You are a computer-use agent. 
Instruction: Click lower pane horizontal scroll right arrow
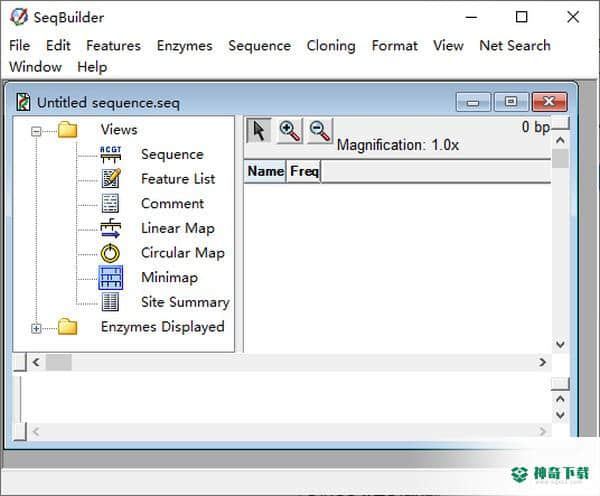(542, 432)
